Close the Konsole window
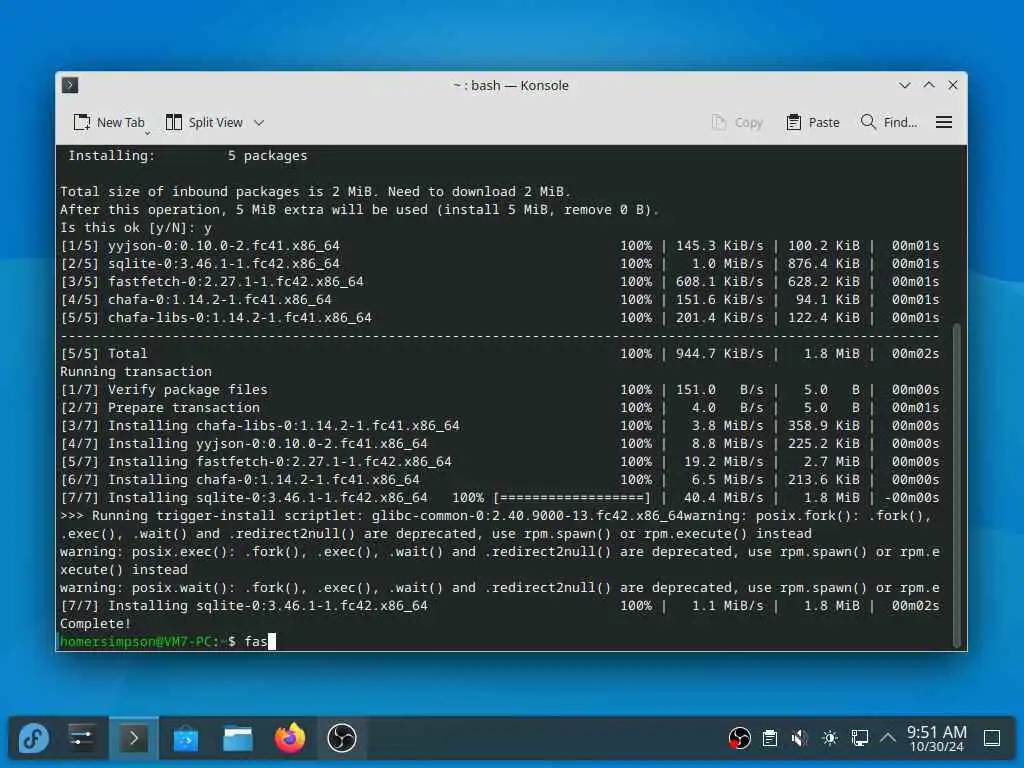The image size is (1024, 768). pos(953,86)
